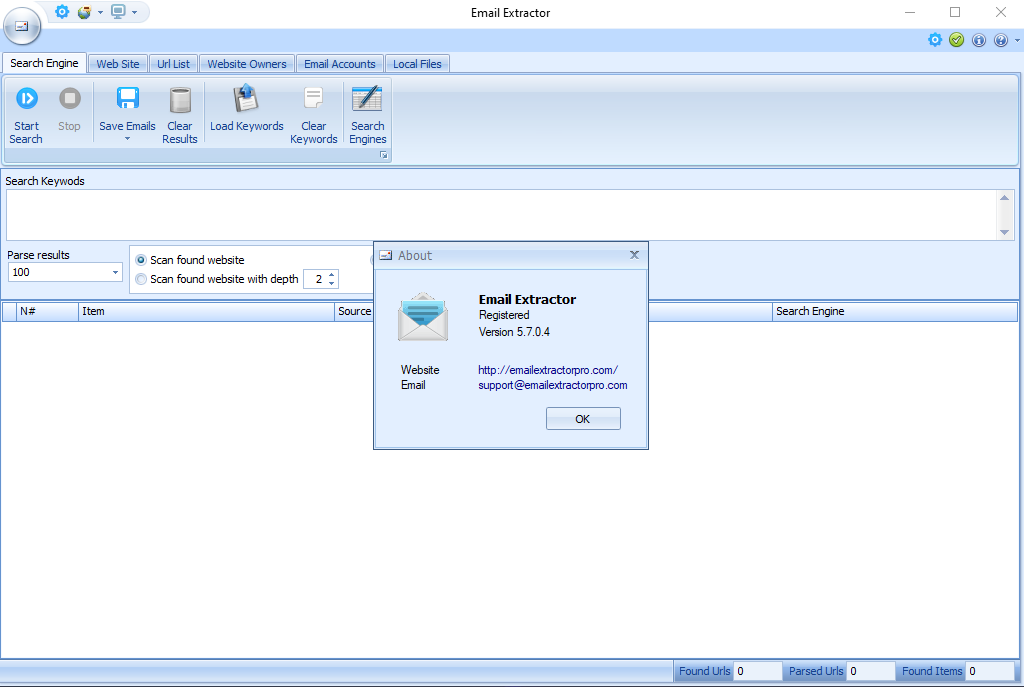1024x687 pixels.
Task: Switch to the Email Accounts tab
Action: point(340,64)
